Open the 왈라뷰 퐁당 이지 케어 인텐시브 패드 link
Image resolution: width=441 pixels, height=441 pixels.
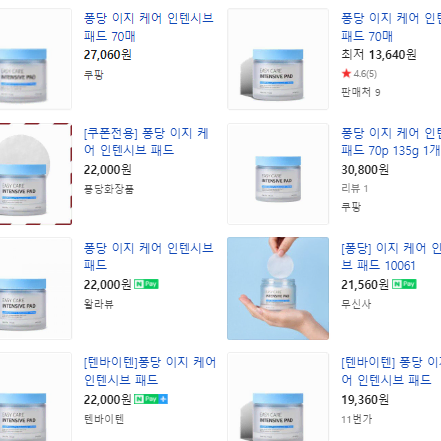[148, 256]
